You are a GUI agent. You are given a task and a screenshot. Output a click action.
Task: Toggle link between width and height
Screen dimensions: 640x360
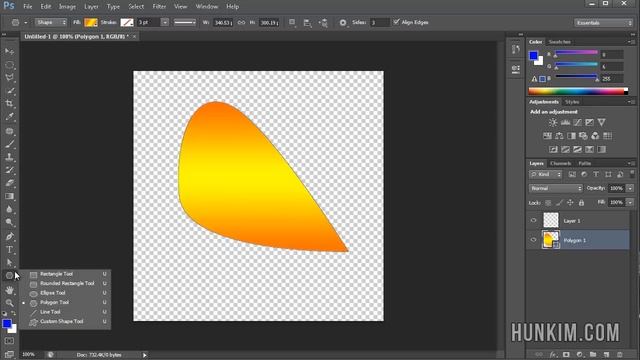click(241, 22)
